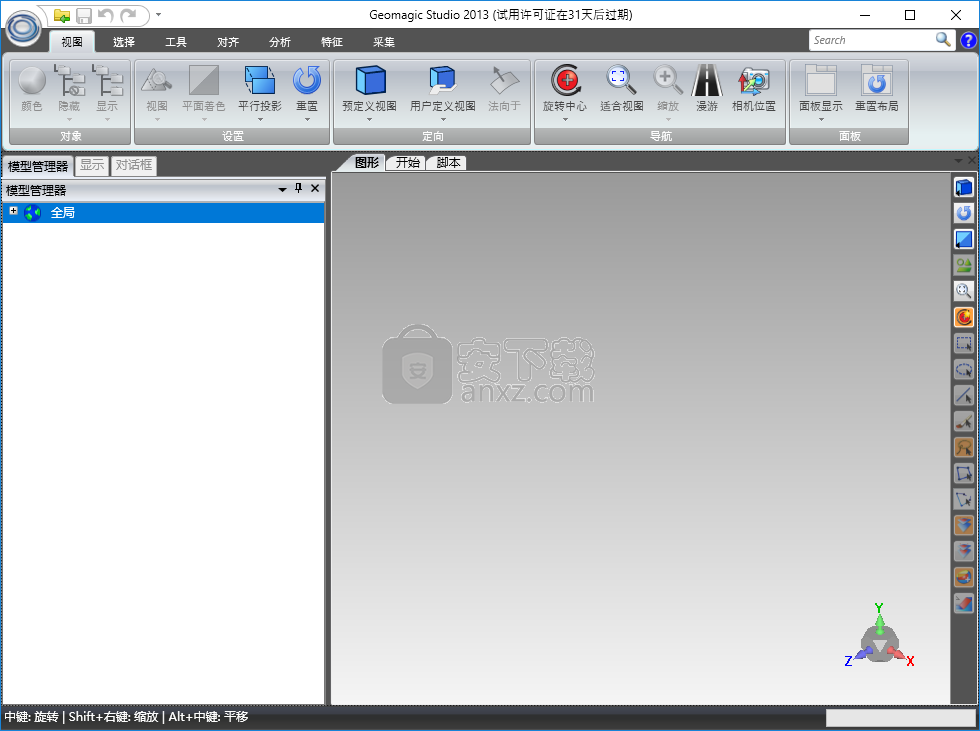This screenshot has height=731, width=980.
Task: Select the closed polygon selection tool
Action: pyautogui.click(x=964, y=474)
